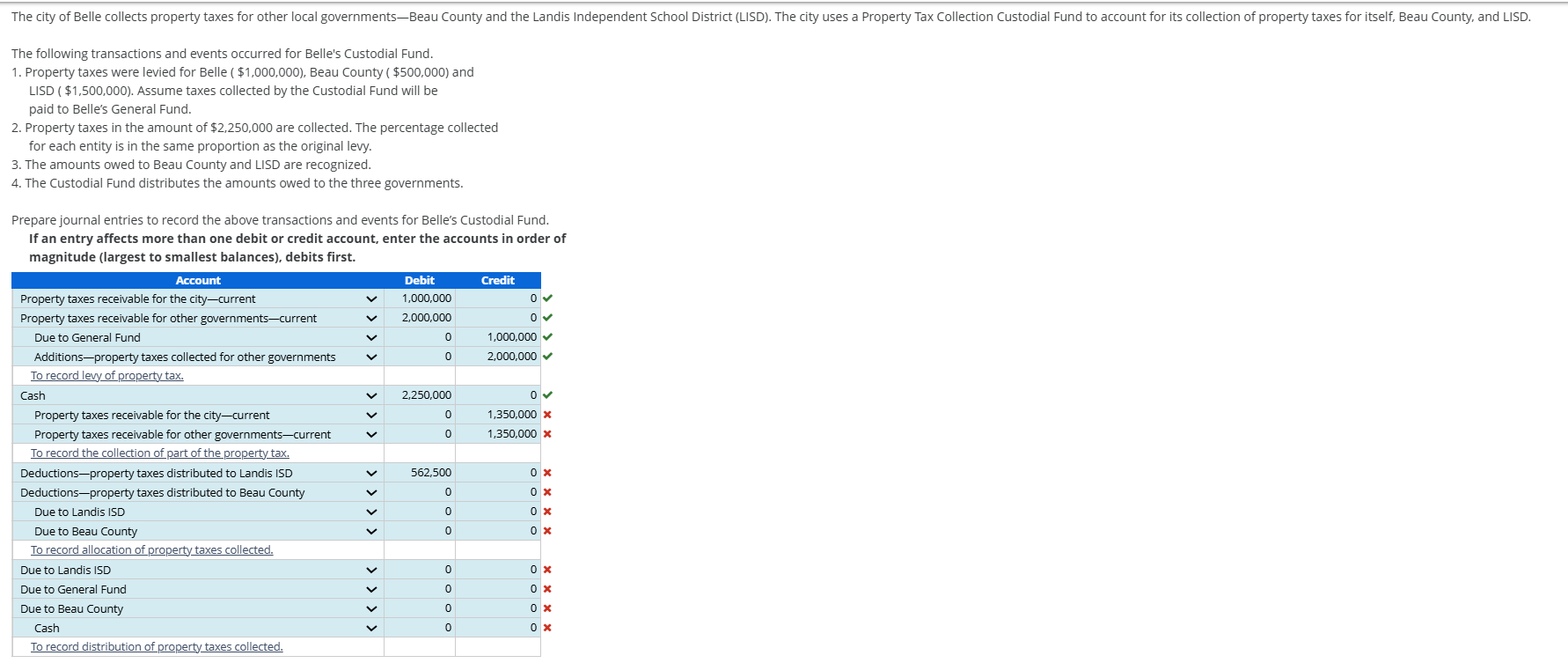This screenshot has width=1568, height=663.
Task: Click credit field for Due to Beau County, allocation entry
Action: pyautogui.click(x=498, y=531)
